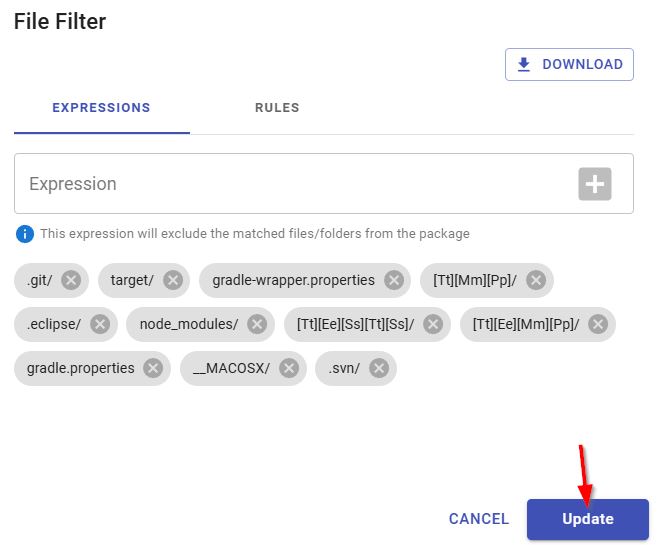Remove the [Tt][Ee][Mm][Pp]/ chip
This screenshot has width=659, height=545.
(x=598, y=324)
